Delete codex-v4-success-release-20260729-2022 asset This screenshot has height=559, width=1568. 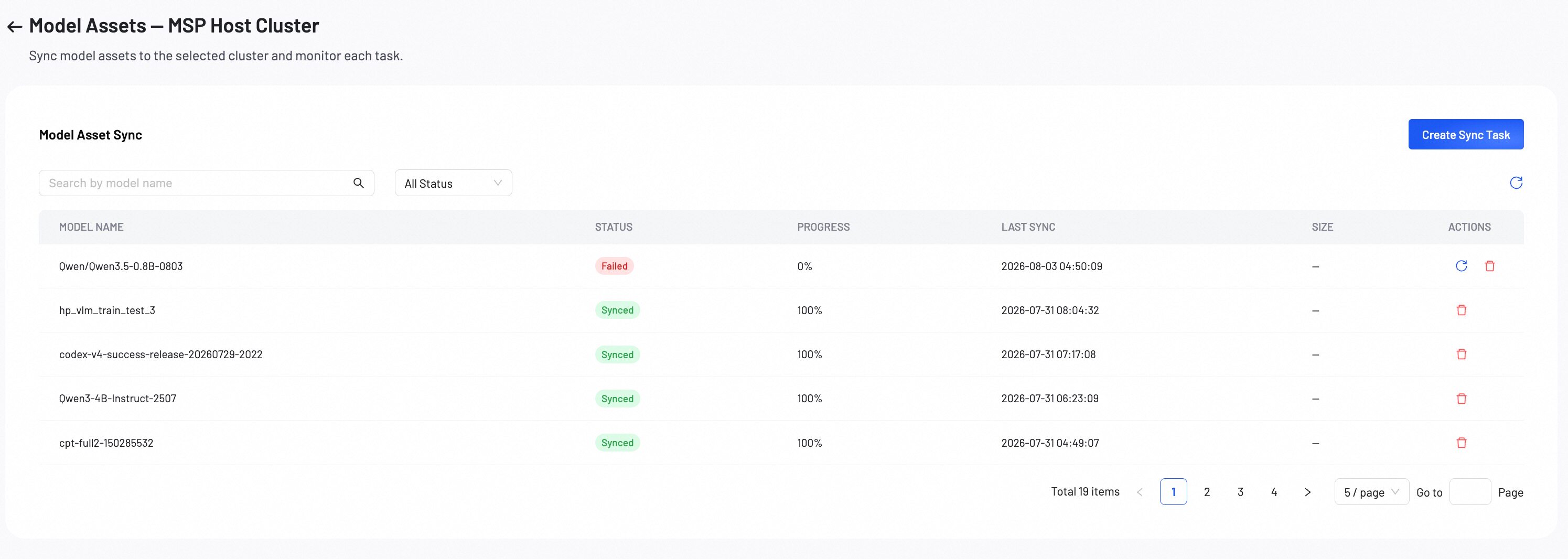tap(1461, 354)
